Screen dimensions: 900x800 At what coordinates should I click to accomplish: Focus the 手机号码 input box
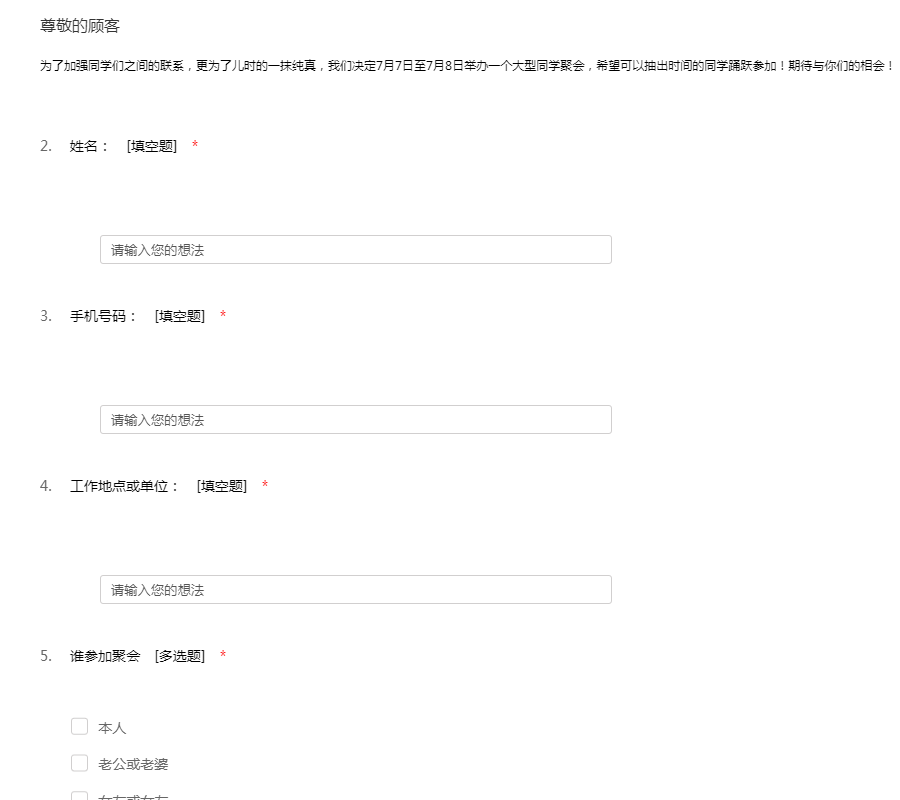coord(355,420)
